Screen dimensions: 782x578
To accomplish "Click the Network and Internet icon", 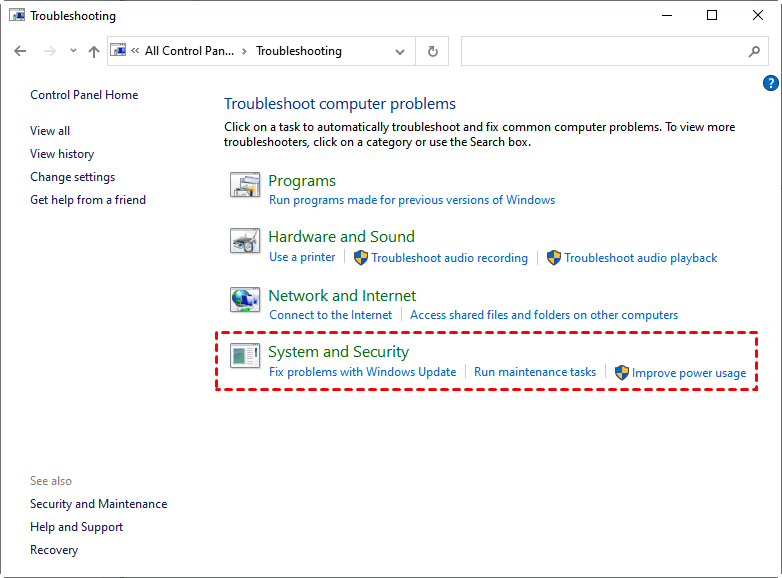I will tap(245, 300).
